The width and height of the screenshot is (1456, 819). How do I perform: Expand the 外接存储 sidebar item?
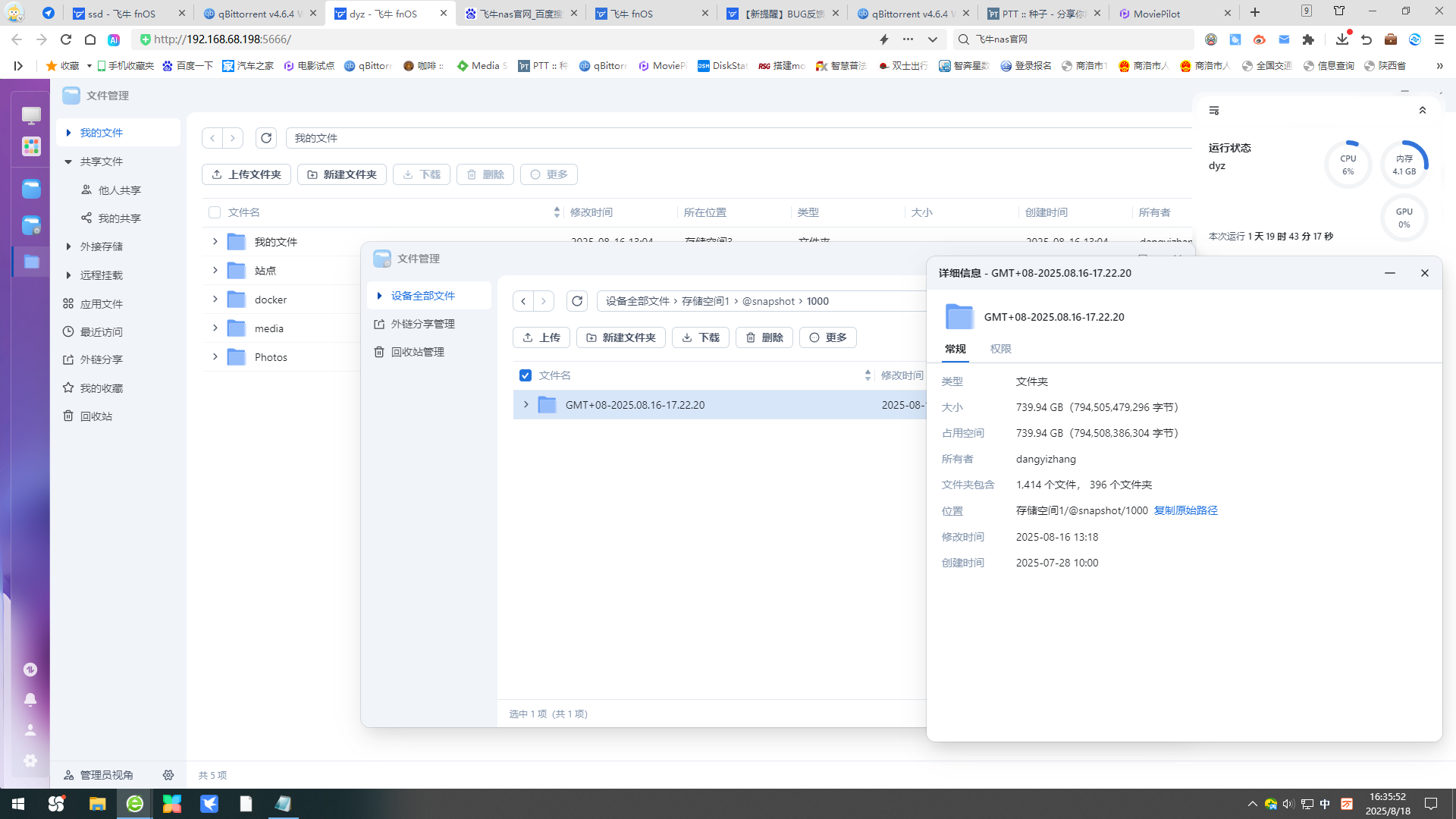pyautogui.click(x=68, y=246)
